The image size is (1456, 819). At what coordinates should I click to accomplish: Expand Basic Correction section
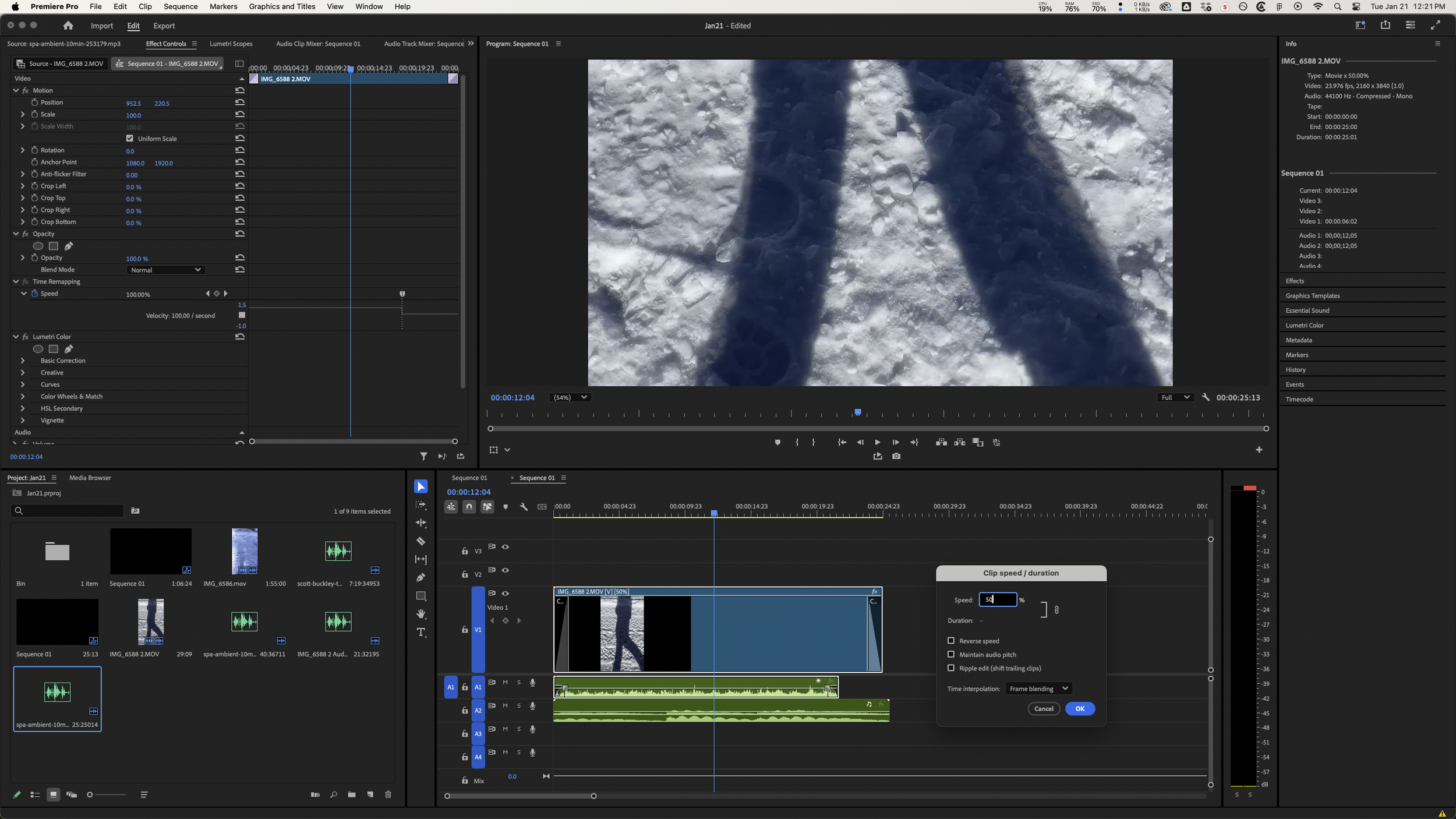pyautogui.click(x=23, y=361)
